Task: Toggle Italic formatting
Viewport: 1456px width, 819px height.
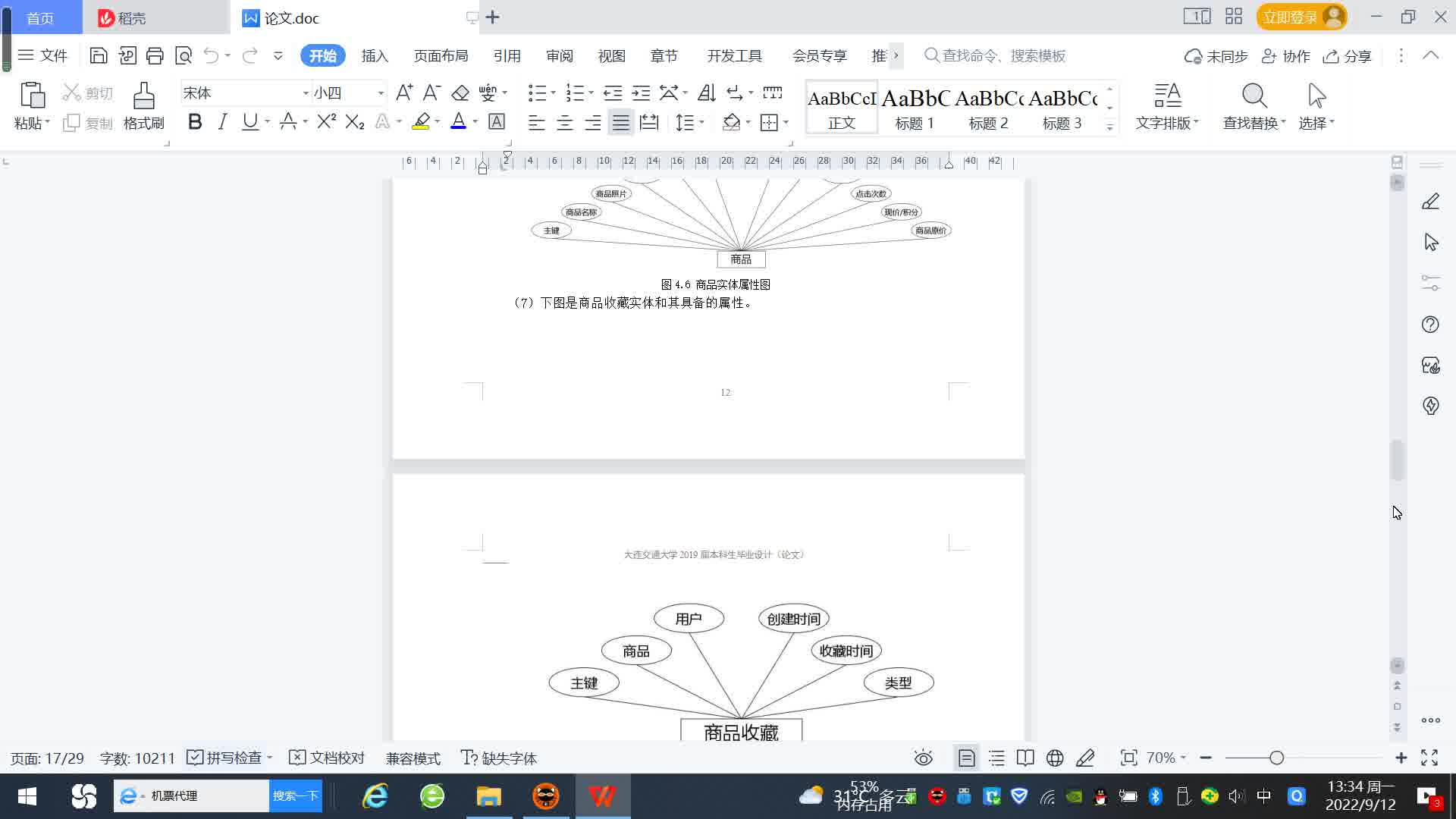Action: (222, 122)
